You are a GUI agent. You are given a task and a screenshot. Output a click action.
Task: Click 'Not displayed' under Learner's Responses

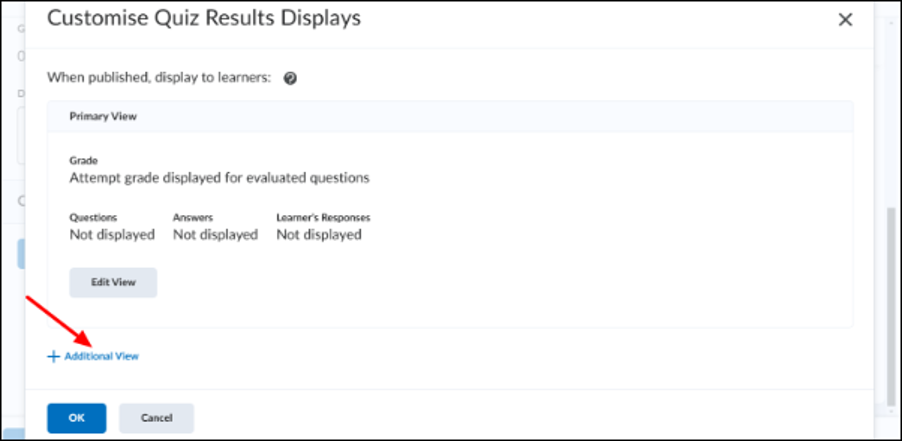pyautogui.click(x=319, y=235)
